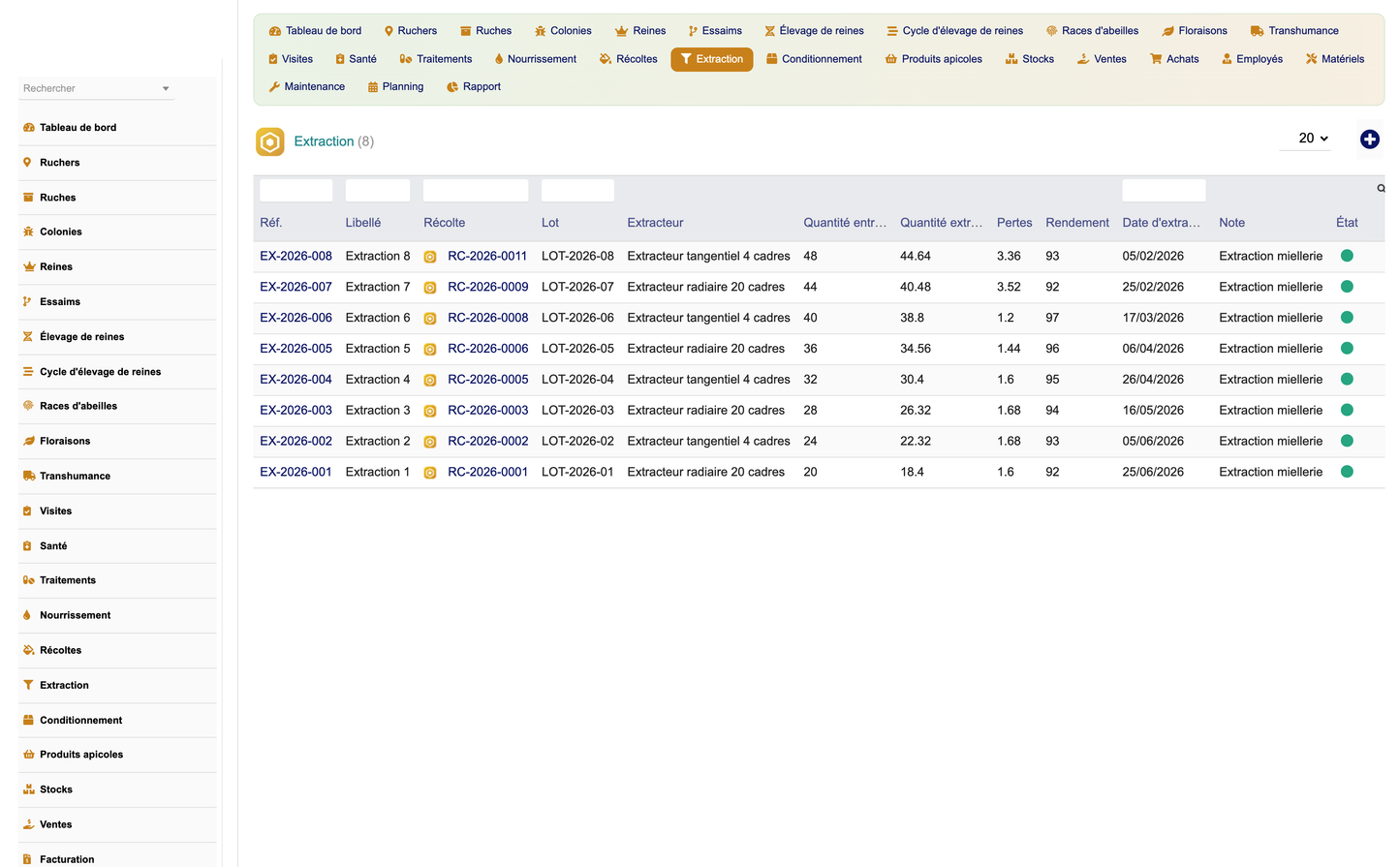
Task: Click green status dot for EX-2026-001
Action: coord(1346,472)
